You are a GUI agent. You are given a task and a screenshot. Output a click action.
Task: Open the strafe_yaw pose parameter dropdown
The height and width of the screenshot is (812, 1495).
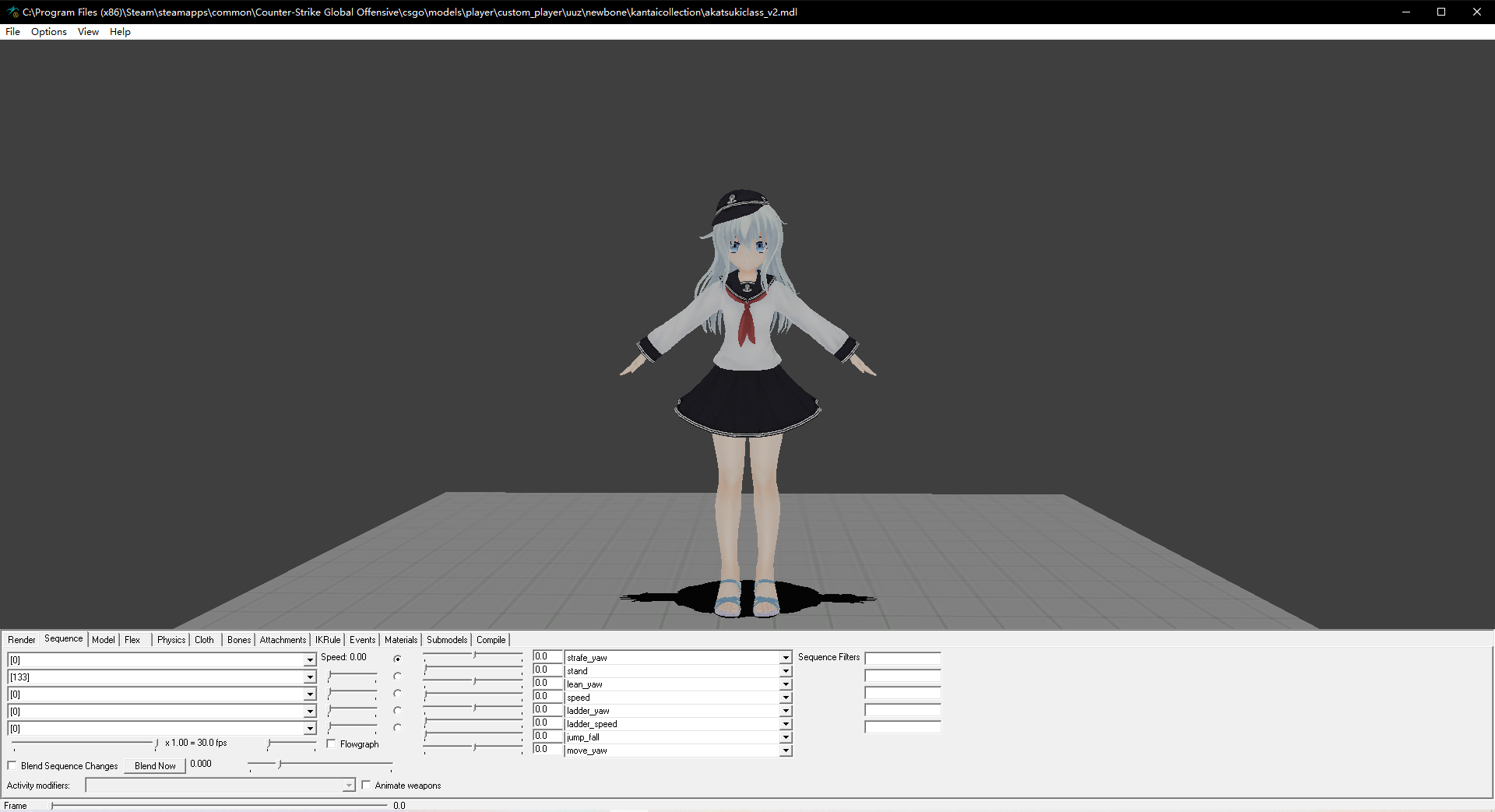[786, 658]
